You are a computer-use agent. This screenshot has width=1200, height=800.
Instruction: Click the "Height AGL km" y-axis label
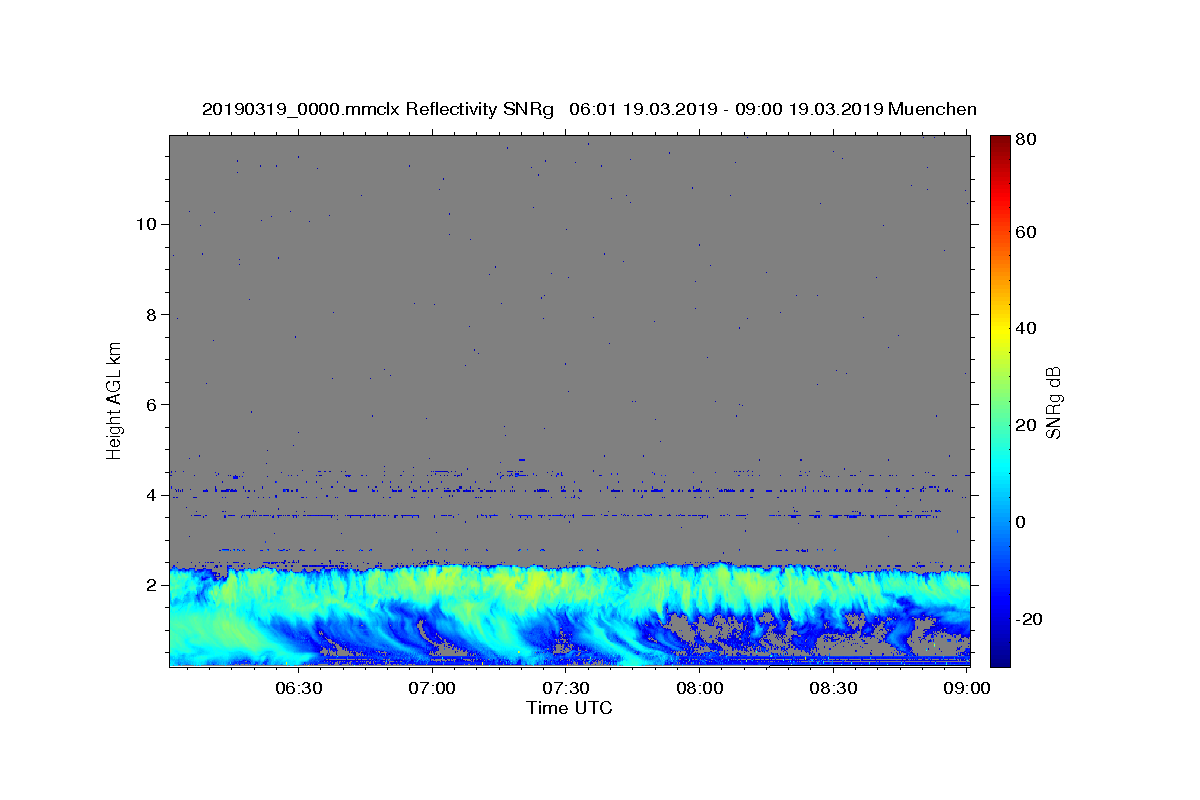114,399
